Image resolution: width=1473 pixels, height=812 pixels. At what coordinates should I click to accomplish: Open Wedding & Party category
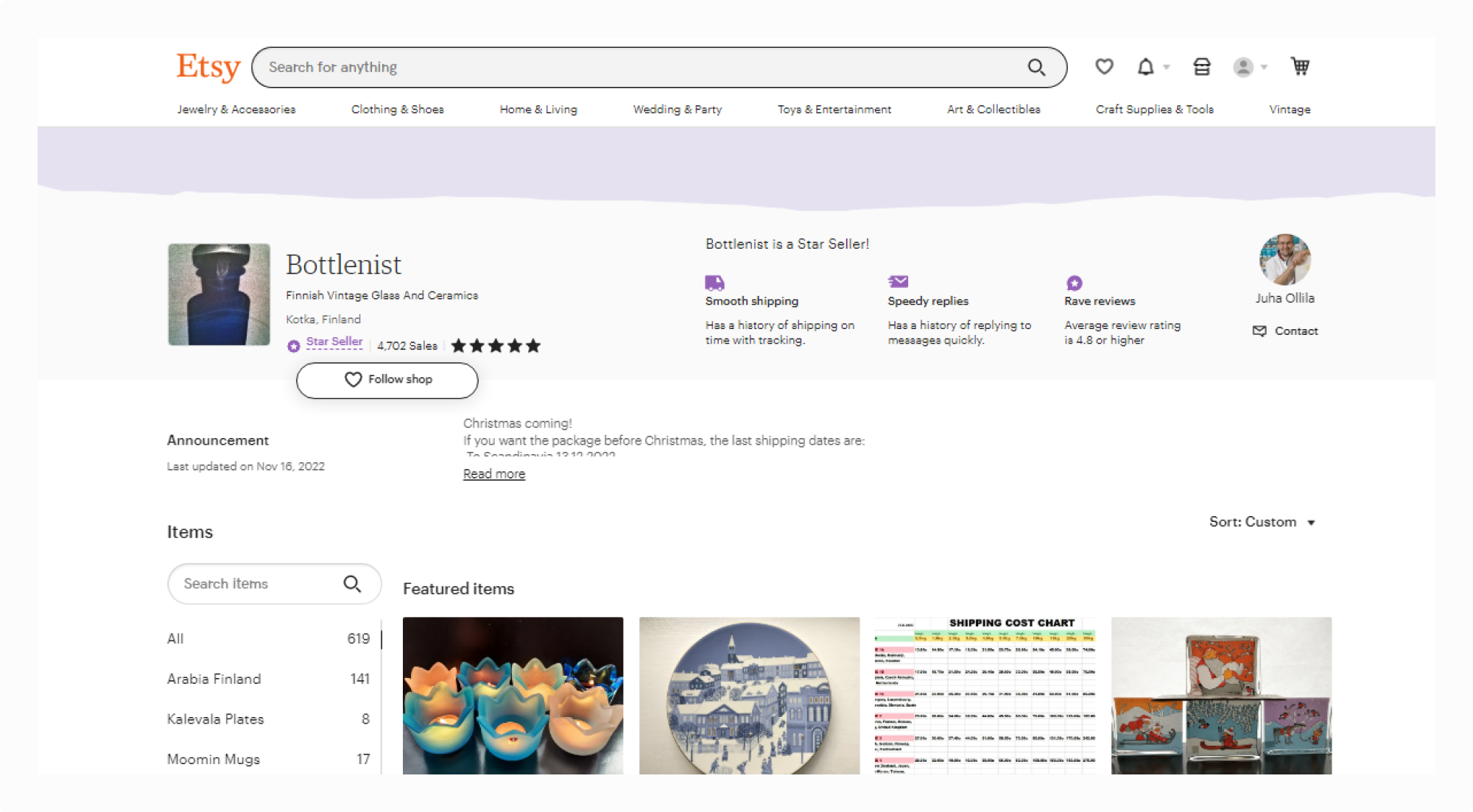678,110
